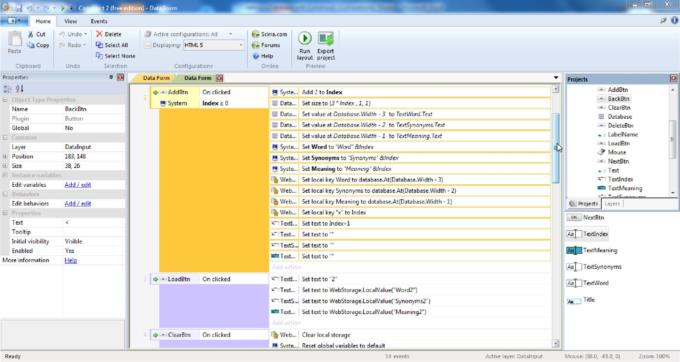
Task: Click the Paste clipboard icon
Action: pos(15,39)
